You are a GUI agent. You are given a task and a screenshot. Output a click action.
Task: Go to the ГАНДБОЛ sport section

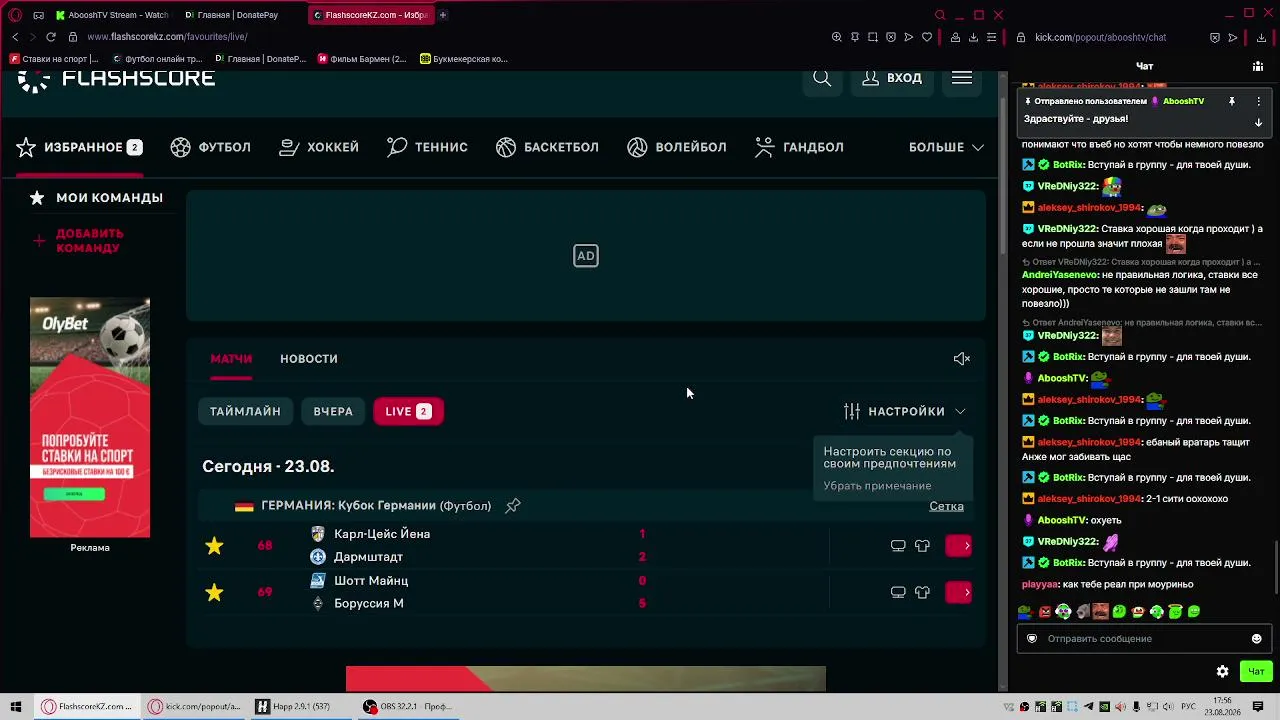coord(799,147)
